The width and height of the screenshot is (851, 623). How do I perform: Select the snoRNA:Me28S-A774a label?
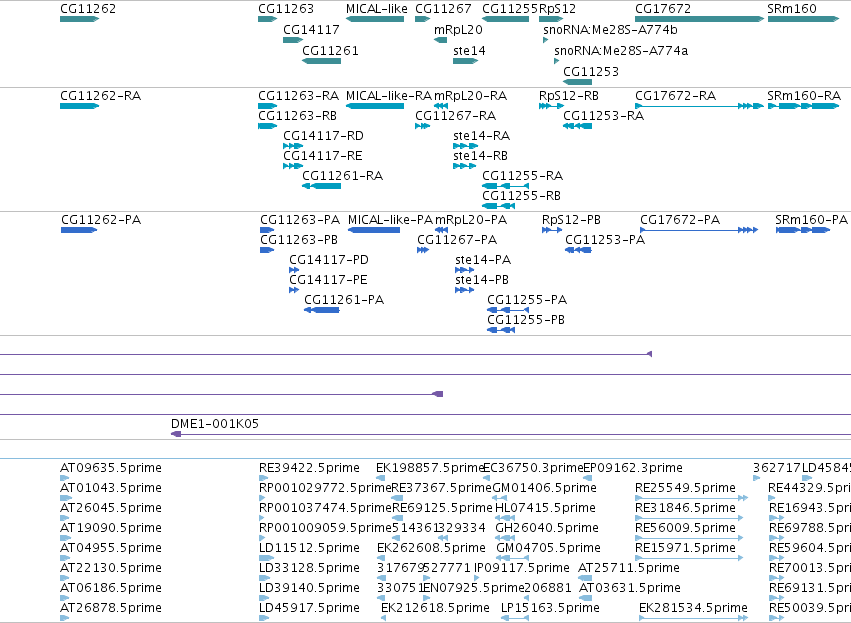621,51
